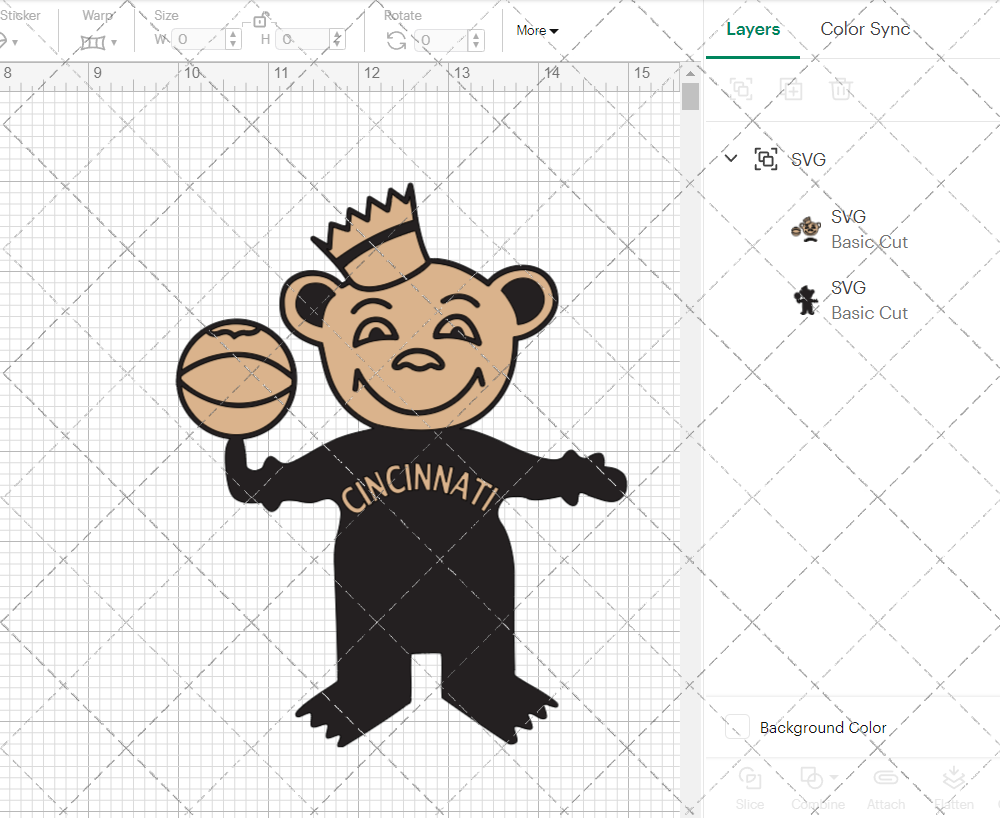Click the Duplicate icon in Layers panel
Screen dimensions: 1000x818
[791, 89]
